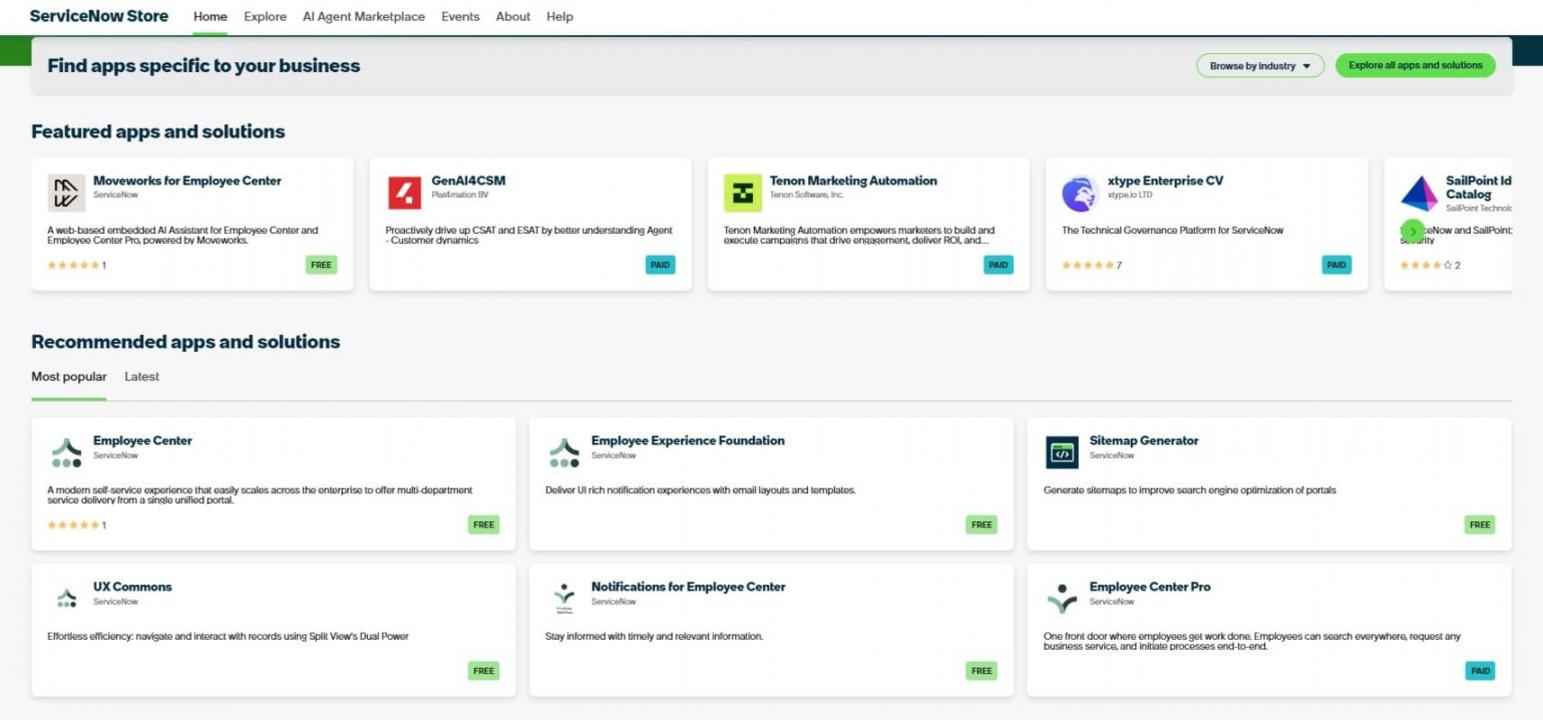
Task: Click 'The Technical Governance Platform for ServiceNow' text
Action: [x=1172, y=230]
